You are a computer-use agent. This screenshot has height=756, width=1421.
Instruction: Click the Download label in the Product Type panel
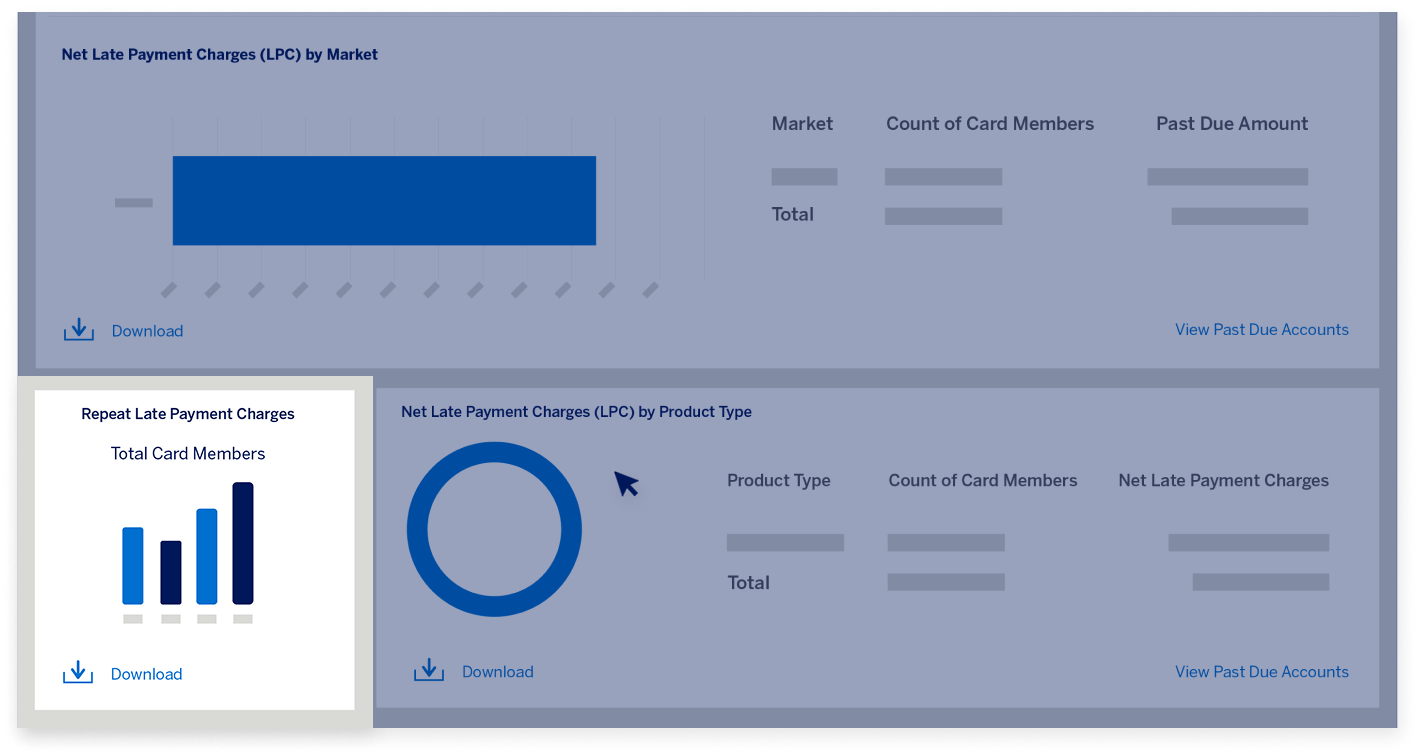(497, 671)
